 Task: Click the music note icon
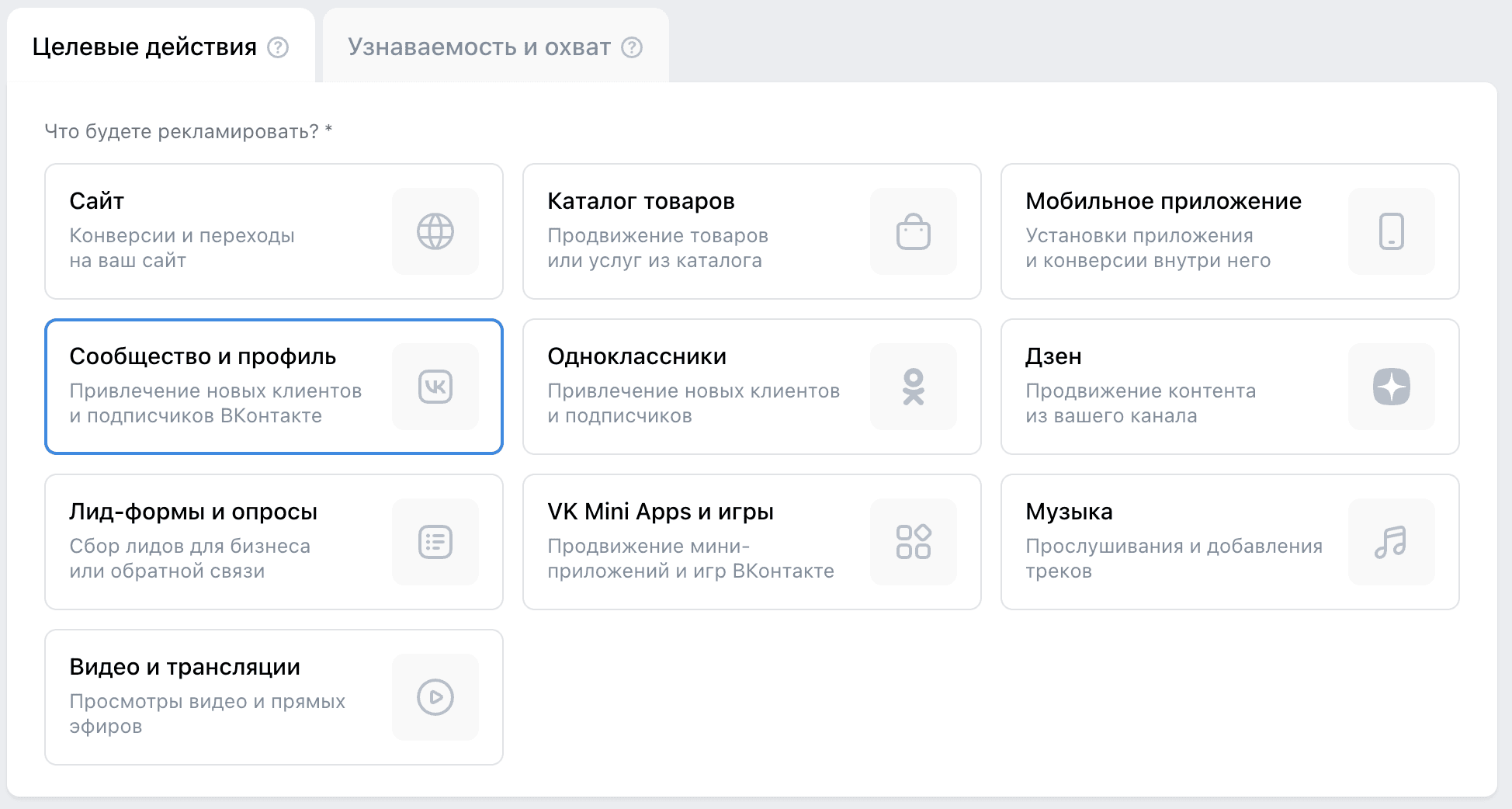1392,542
